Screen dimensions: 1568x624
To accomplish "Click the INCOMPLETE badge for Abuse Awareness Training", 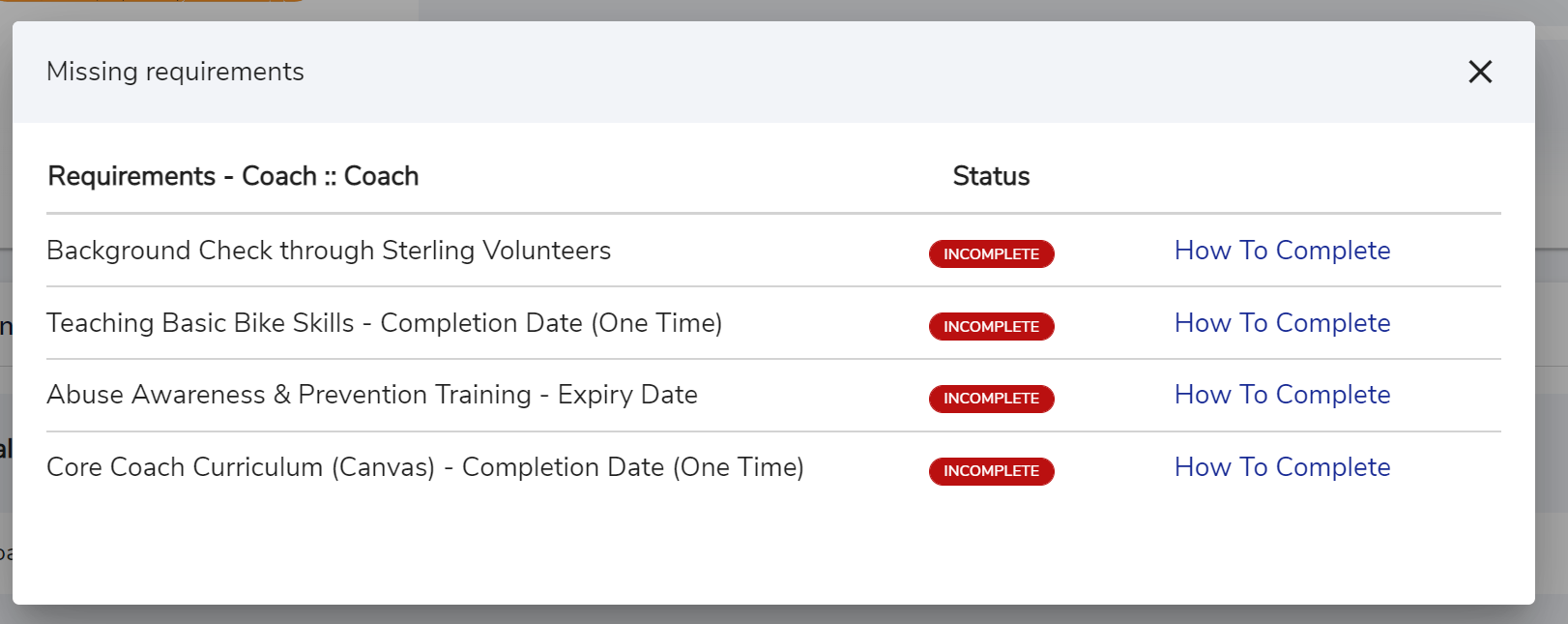I will click(x=991, y=399).
